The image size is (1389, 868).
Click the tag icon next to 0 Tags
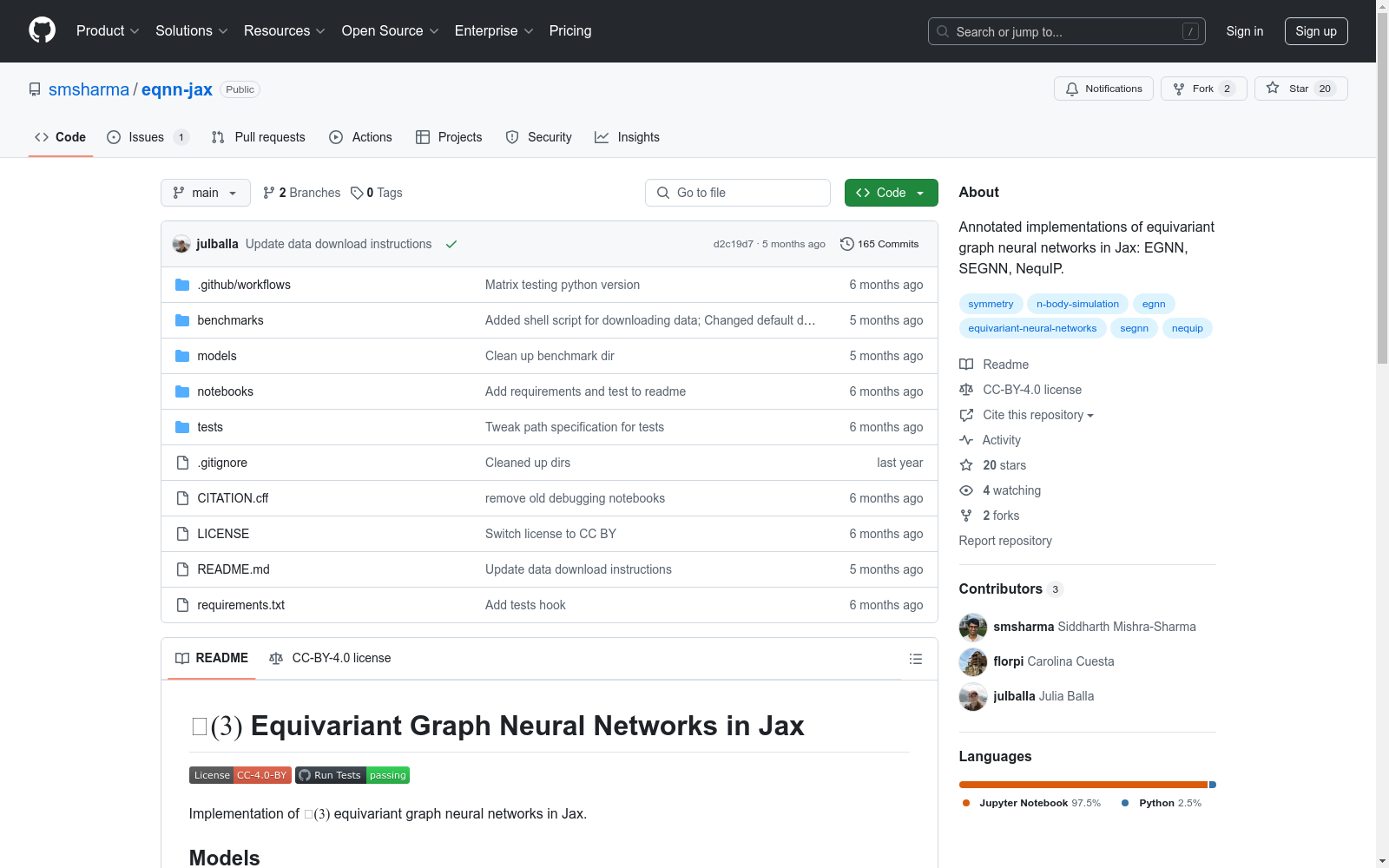coord(357,193)
